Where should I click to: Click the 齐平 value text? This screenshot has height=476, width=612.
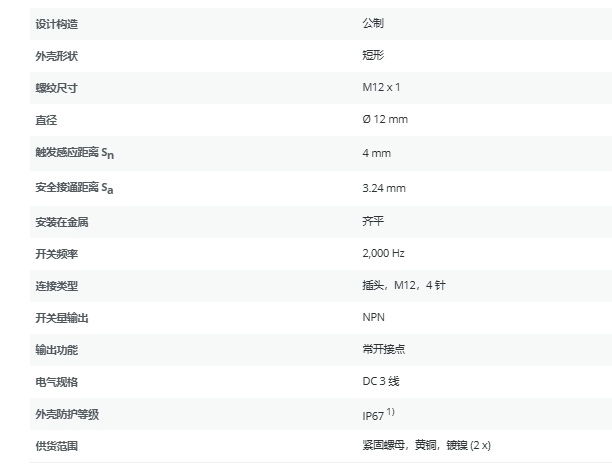[373, 221]
